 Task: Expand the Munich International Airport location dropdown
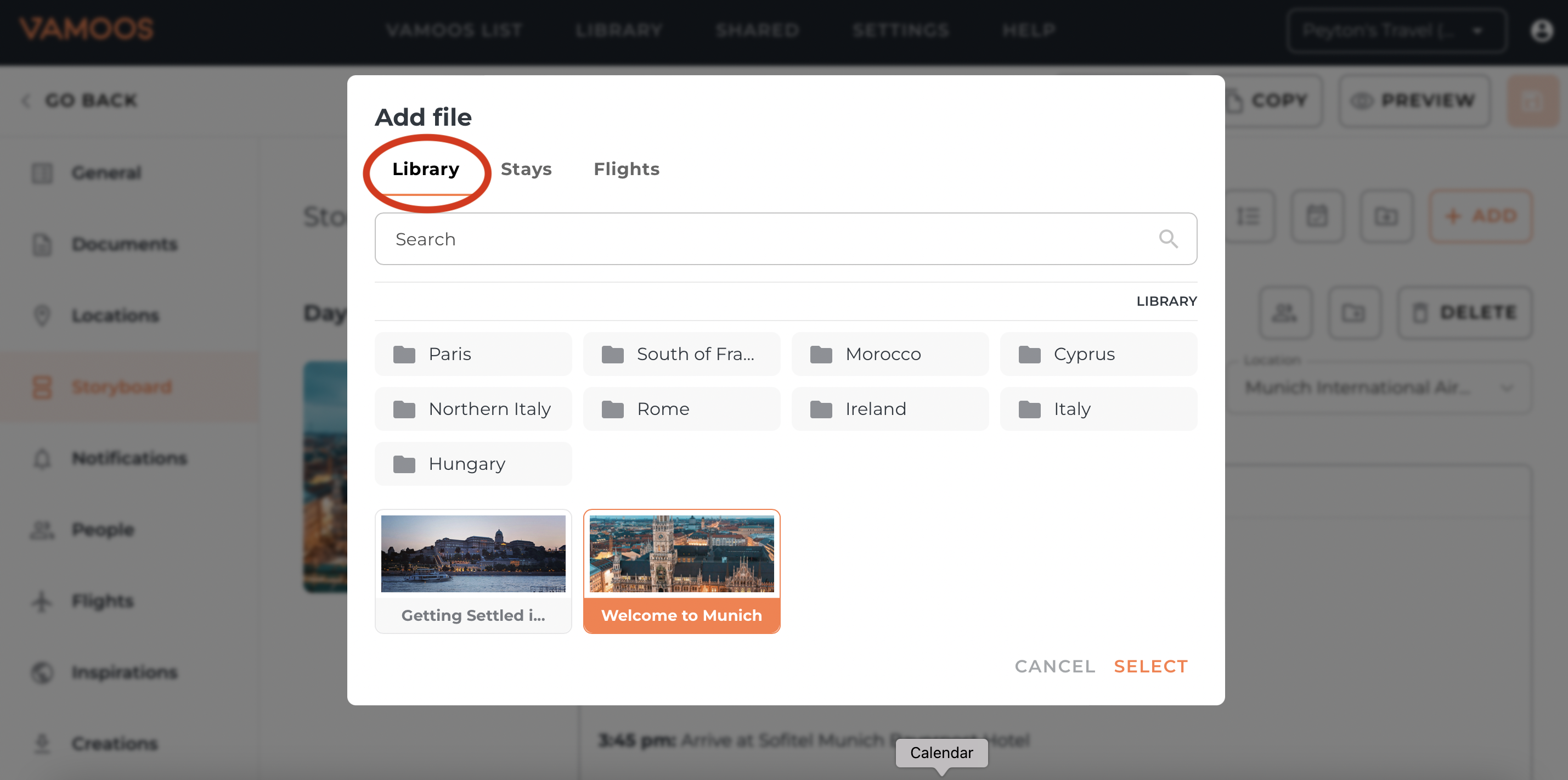click(1378, 388)
